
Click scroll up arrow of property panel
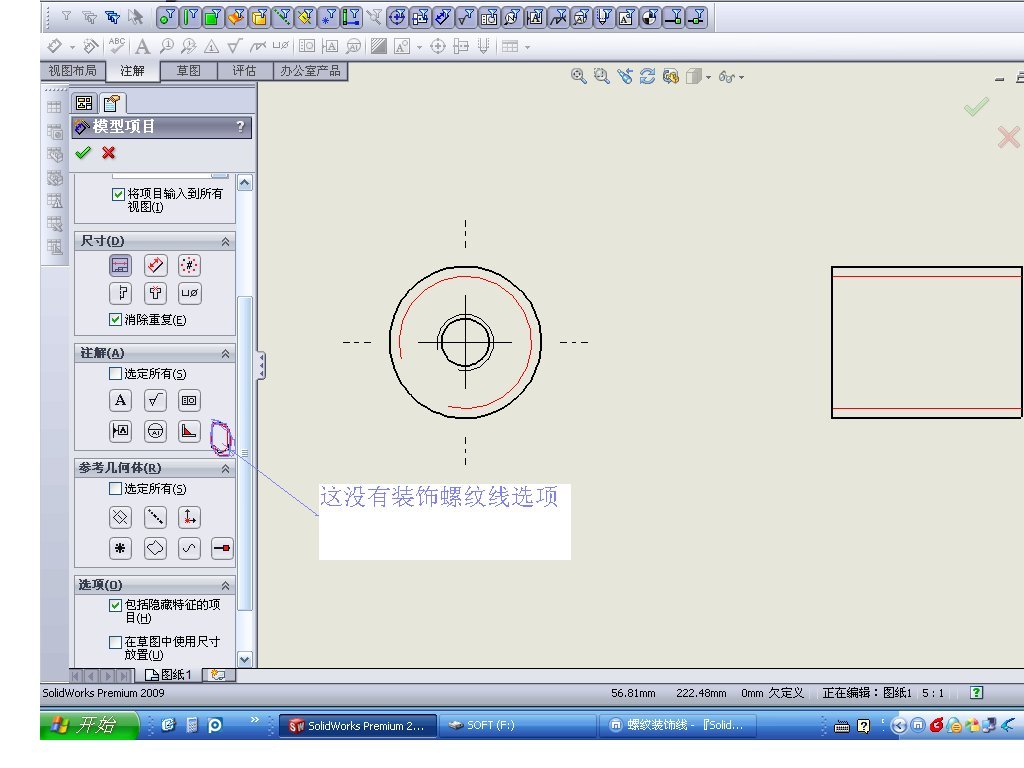click(x=245, y=183)
